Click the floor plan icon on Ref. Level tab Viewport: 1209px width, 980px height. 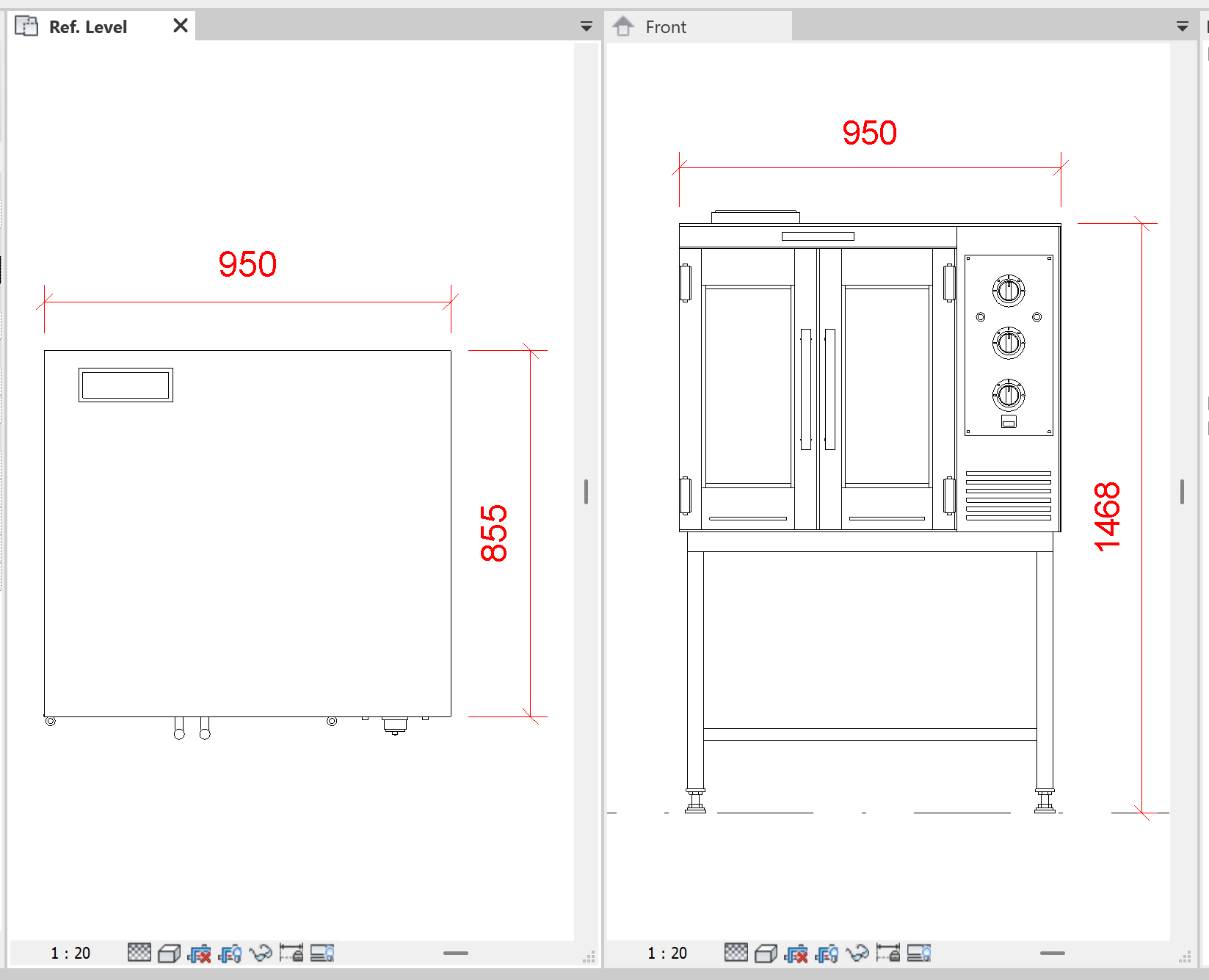point(27,26)
